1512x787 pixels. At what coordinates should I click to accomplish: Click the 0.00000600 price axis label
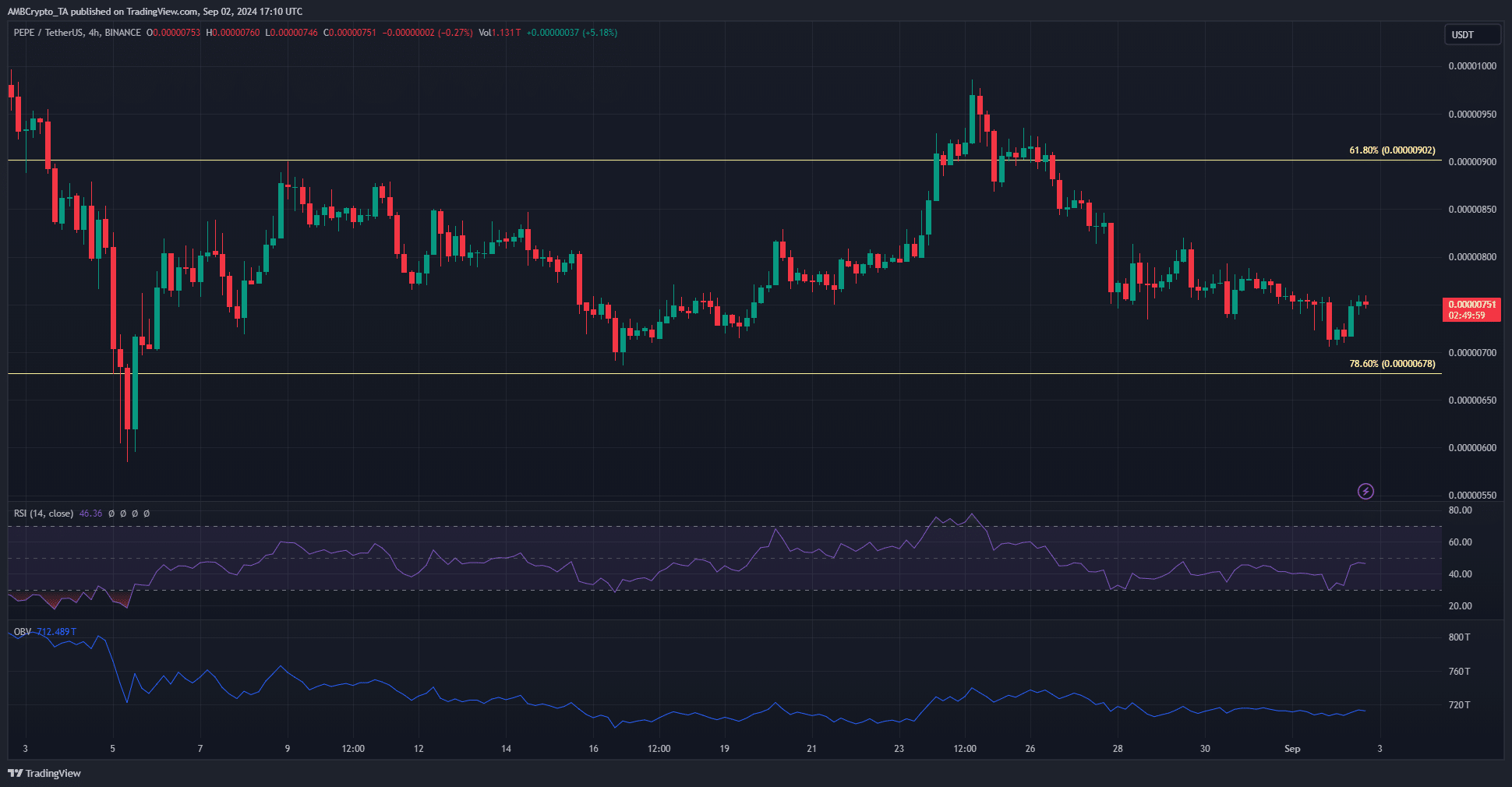1472,448
